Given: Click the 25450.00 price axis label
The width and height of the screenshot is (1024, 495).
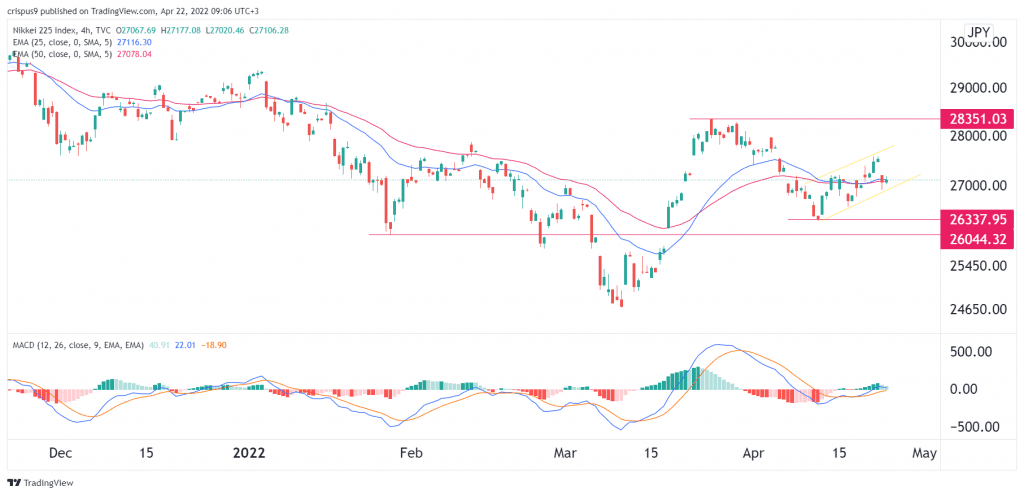Looking at the screenshot, I should coord(977,265).
